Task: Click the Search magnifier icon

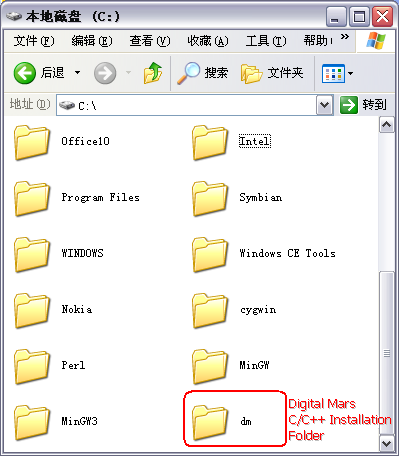Action: (188, 73)
